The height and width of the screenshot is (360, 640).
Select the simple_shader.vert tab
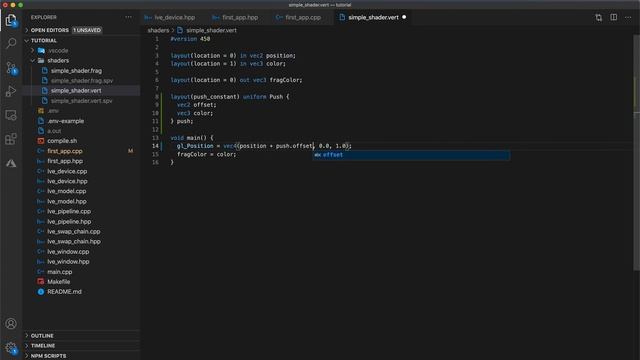[x=373, y=18]
